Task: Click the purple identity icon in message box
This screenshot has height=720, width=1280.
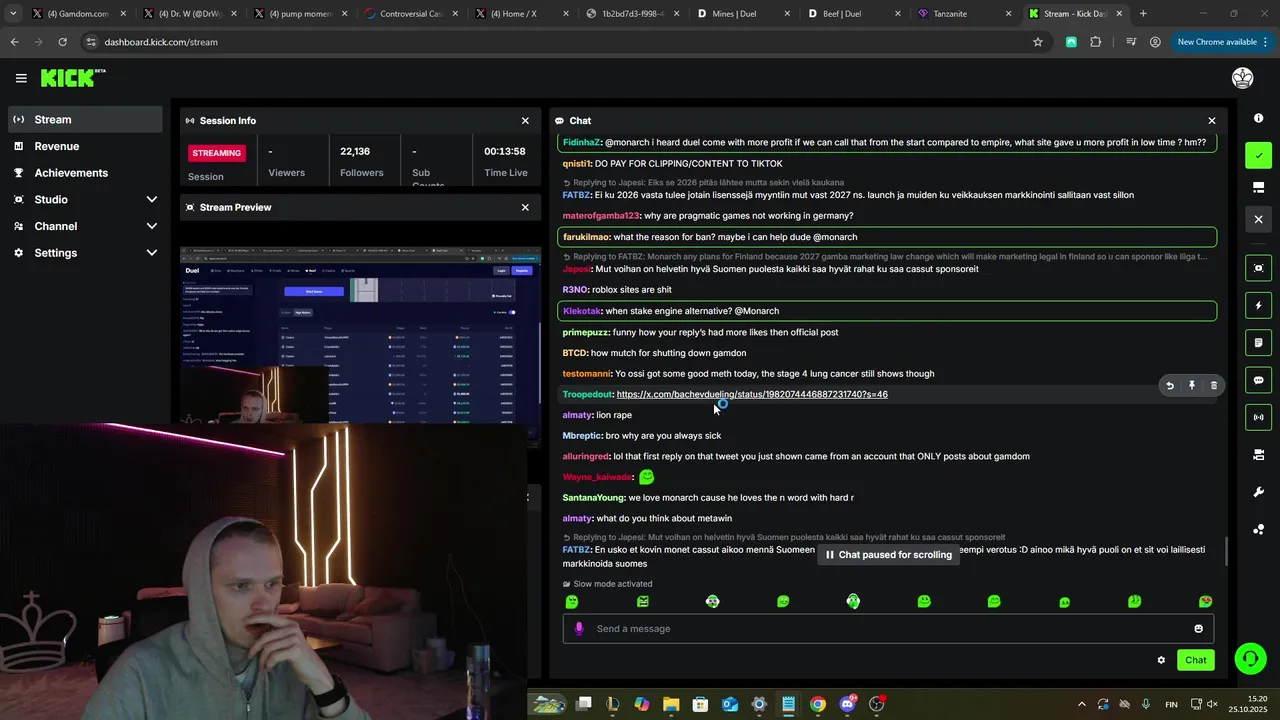Action: pos(579,629)
